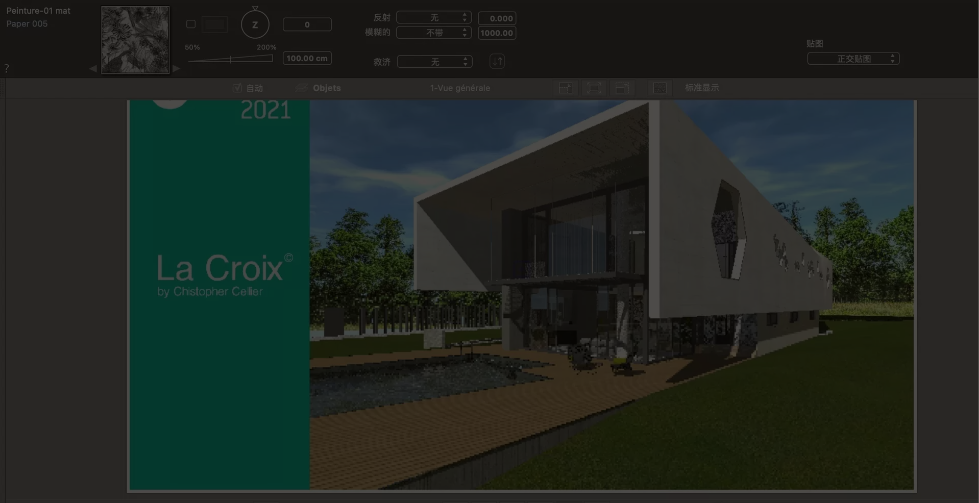
Task: Click the 100.00 cm size field
Action: coord(307,58)
